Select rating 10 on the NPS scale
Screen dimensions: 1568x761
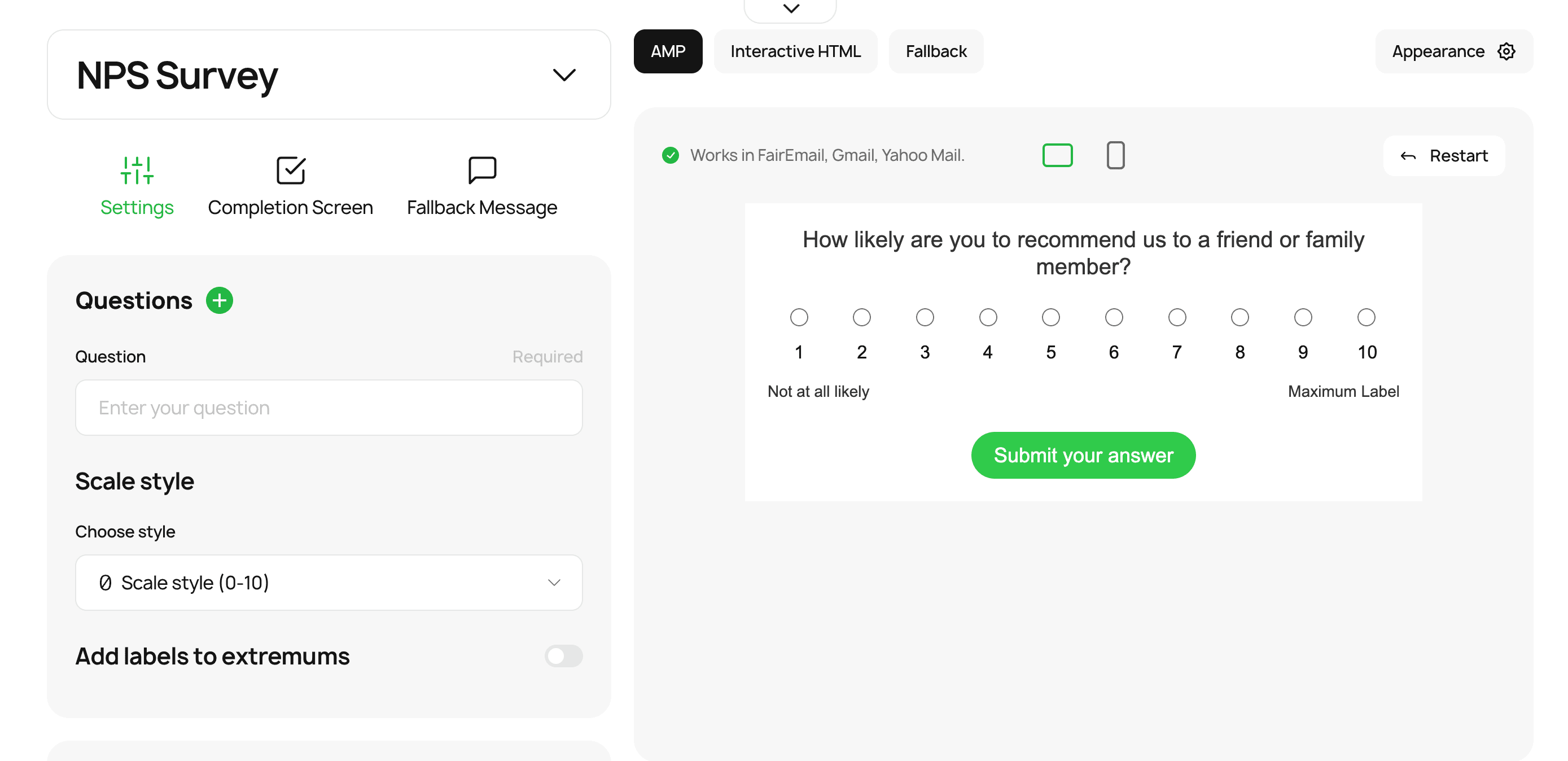point(1366,317)
